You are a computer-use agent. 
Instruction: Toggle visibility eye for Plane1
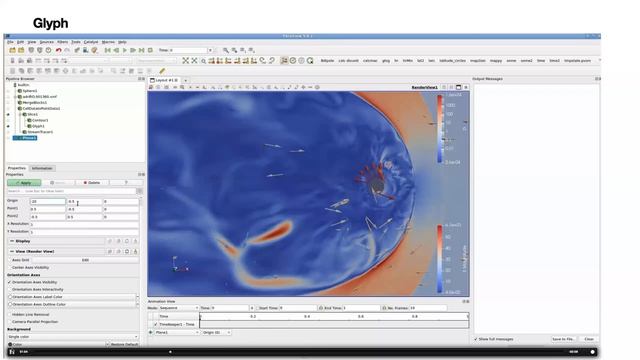(8, 138)
